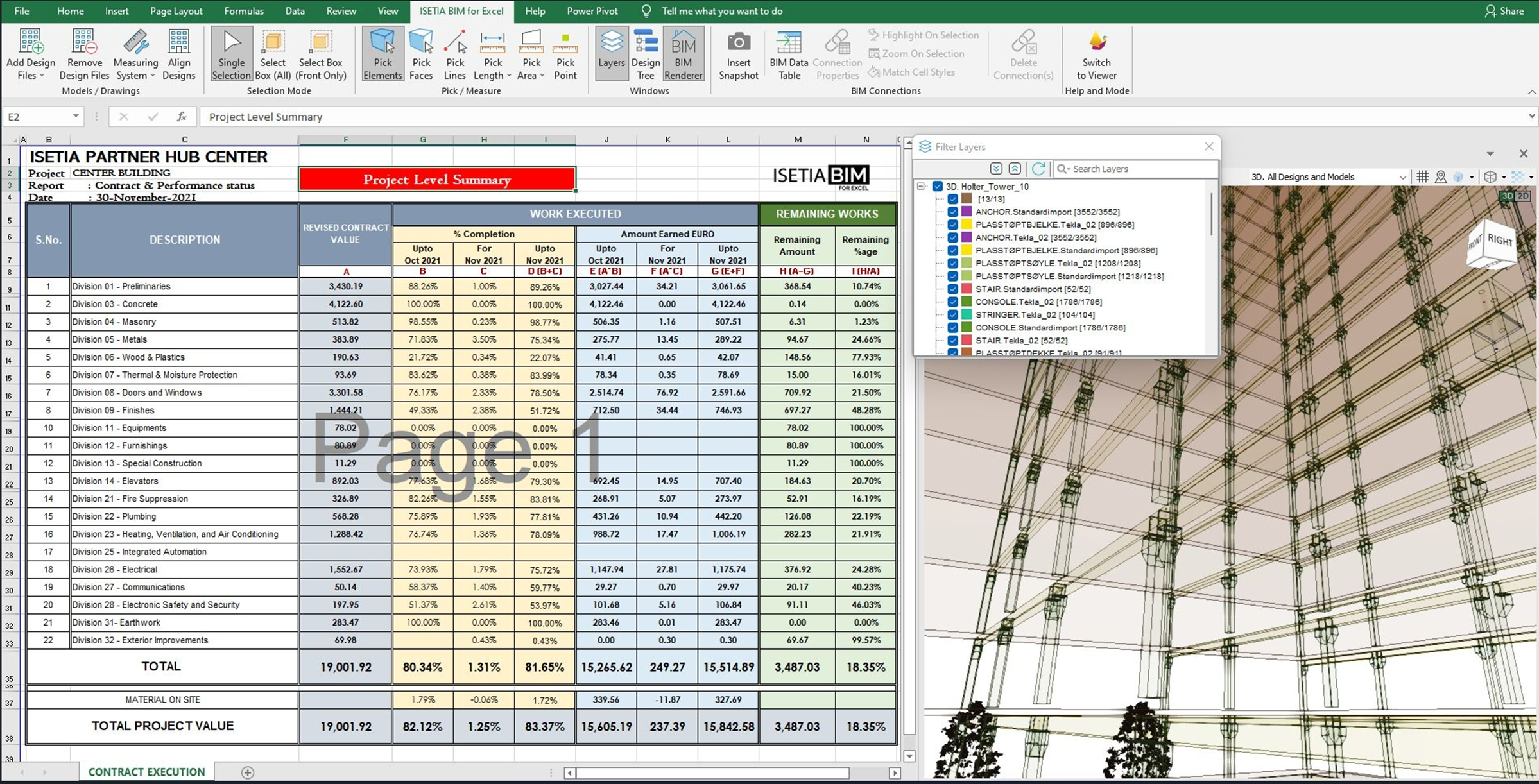Click the horizontal sheet scrollbar
The width and height of the screenshot is (1539, 784).
click(712, 772)
